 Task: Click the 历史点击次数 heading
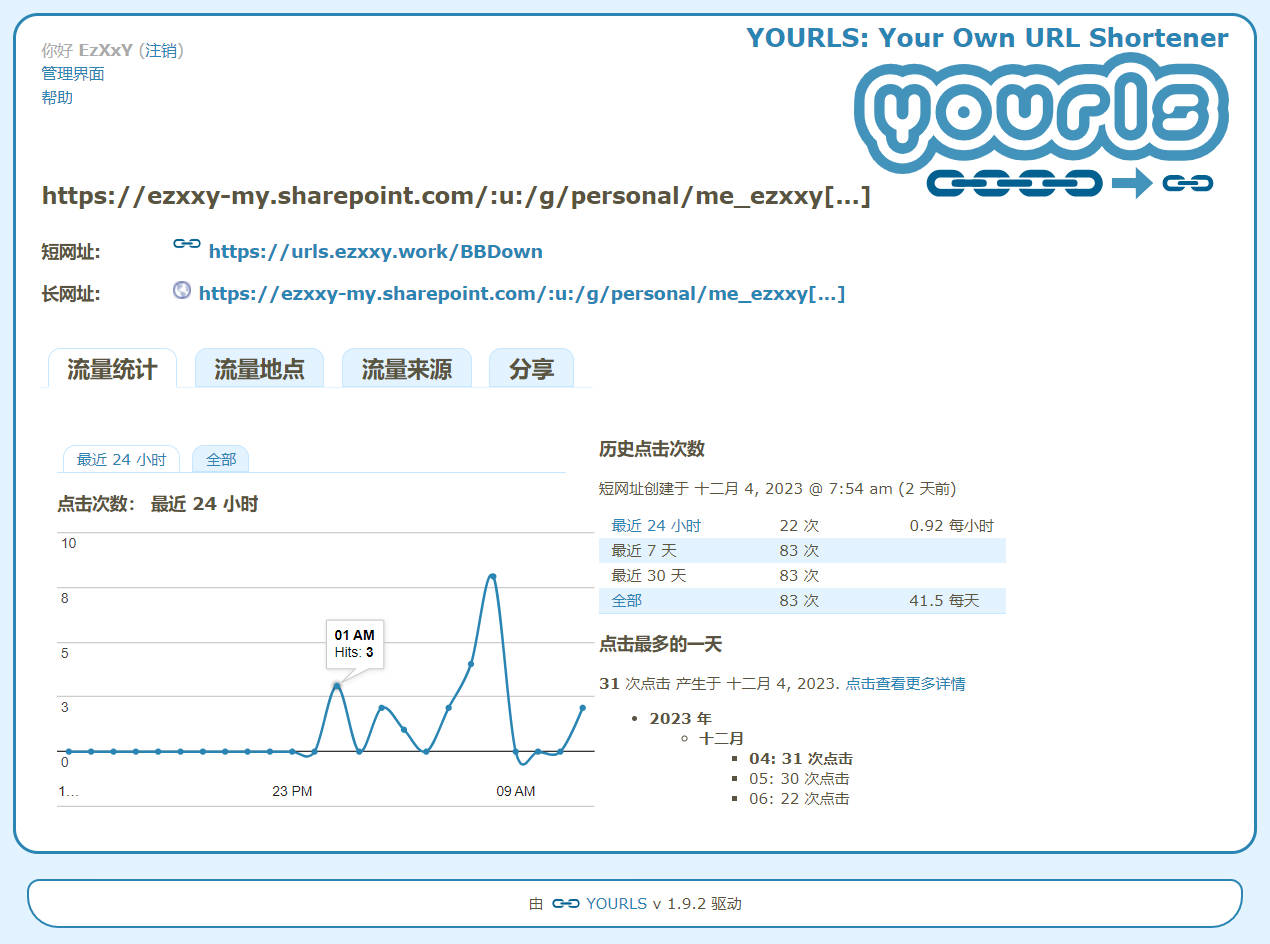(652, 449)
